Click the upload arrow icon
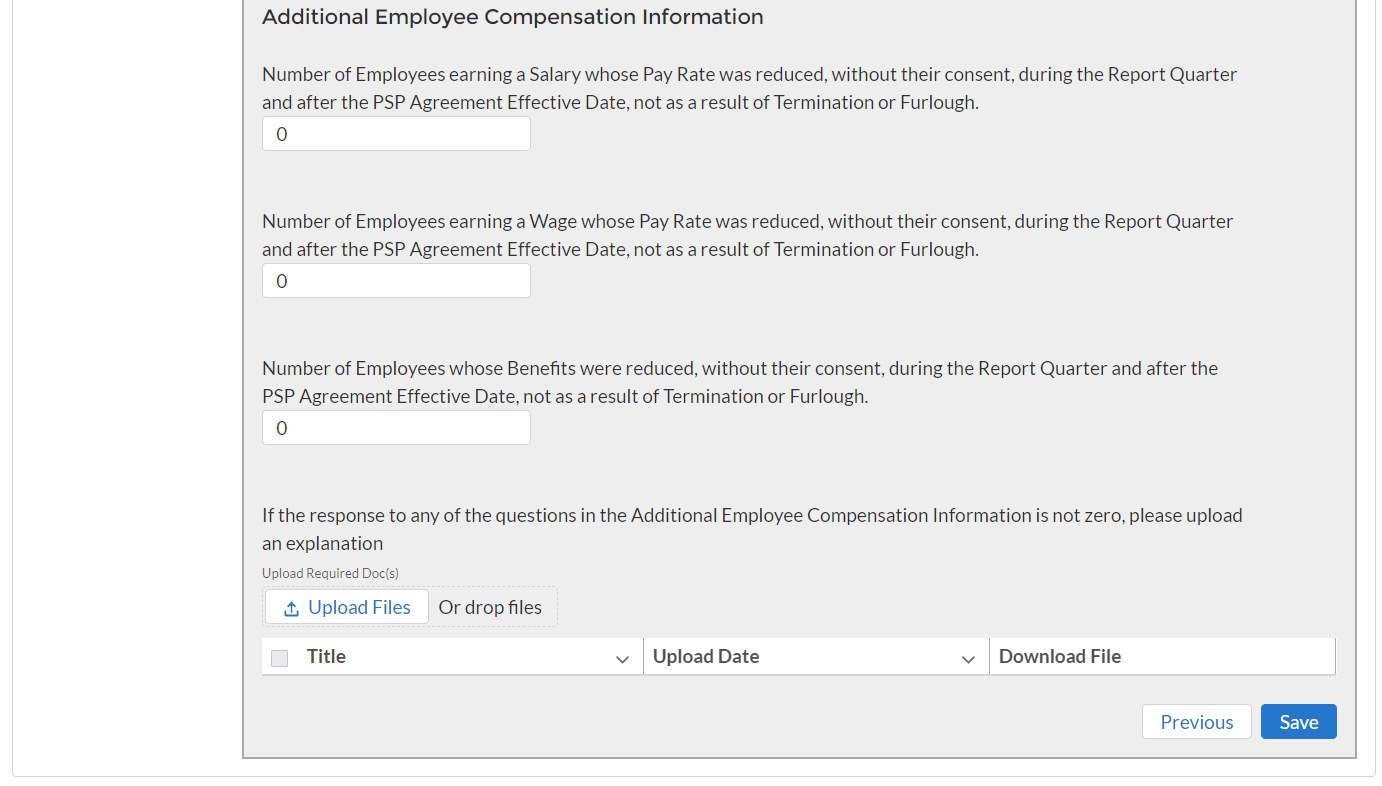 click(291, 608)
